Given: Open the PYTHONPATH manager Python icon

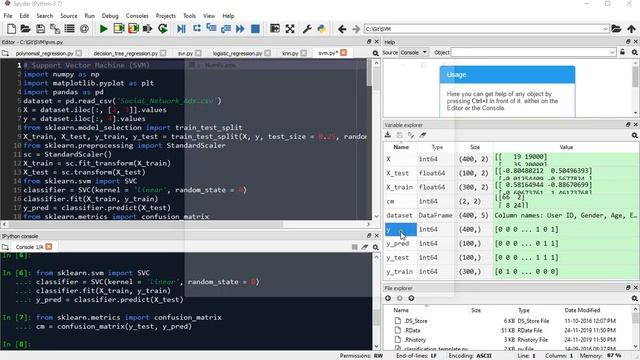Looking at the screenshot, I should [322, 29].
